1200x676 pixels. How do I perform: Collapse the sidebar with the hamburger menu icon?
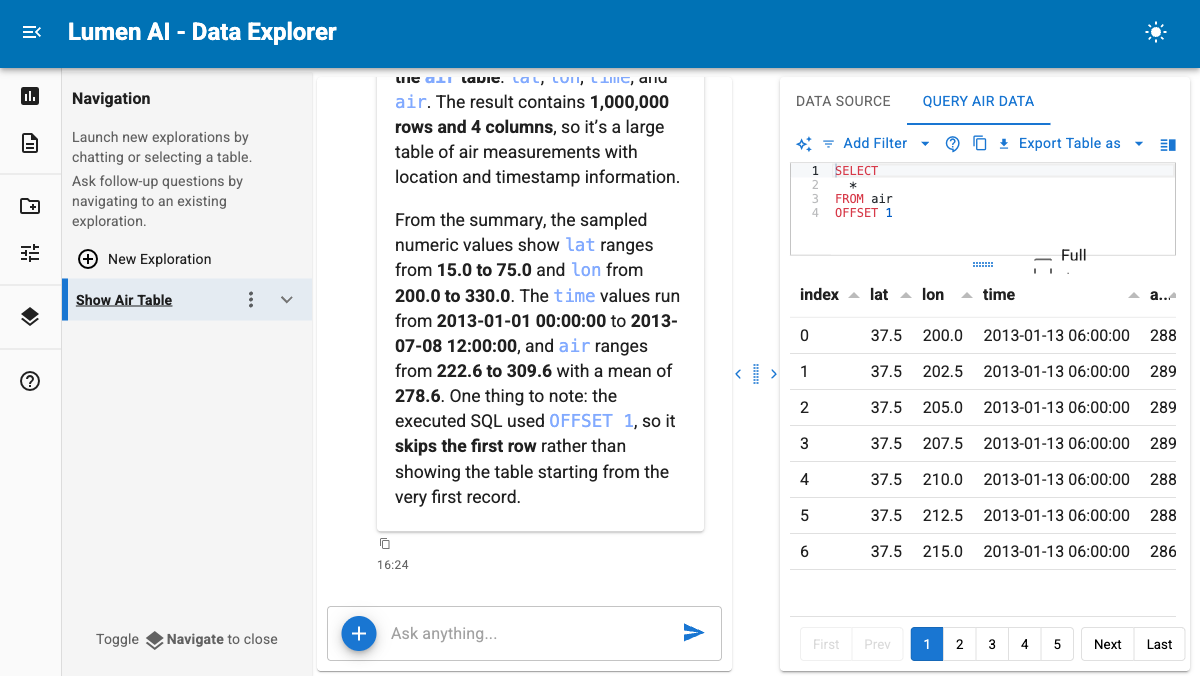[x=32, y=33]
